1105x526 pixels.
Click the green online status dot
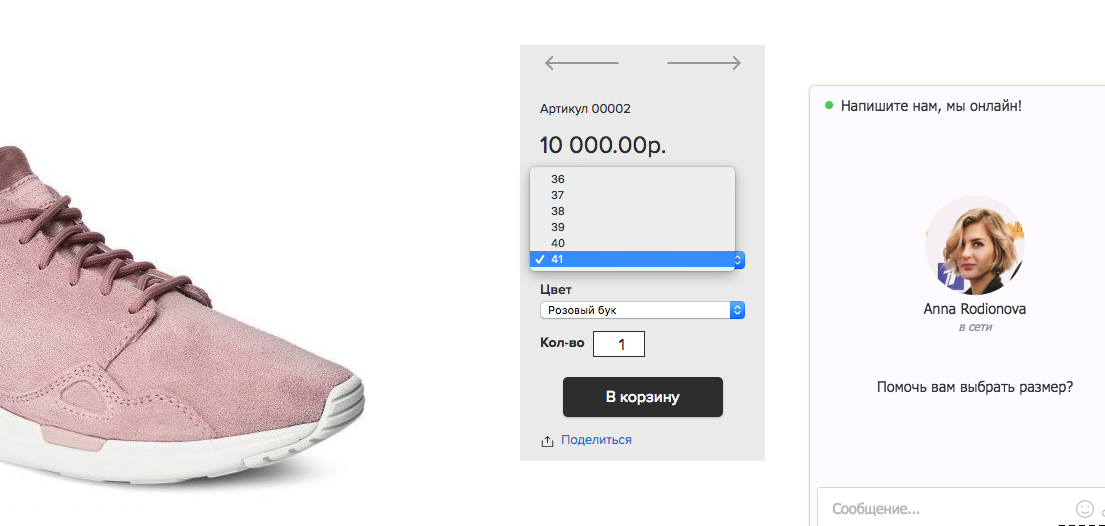[x=829, y=106]
